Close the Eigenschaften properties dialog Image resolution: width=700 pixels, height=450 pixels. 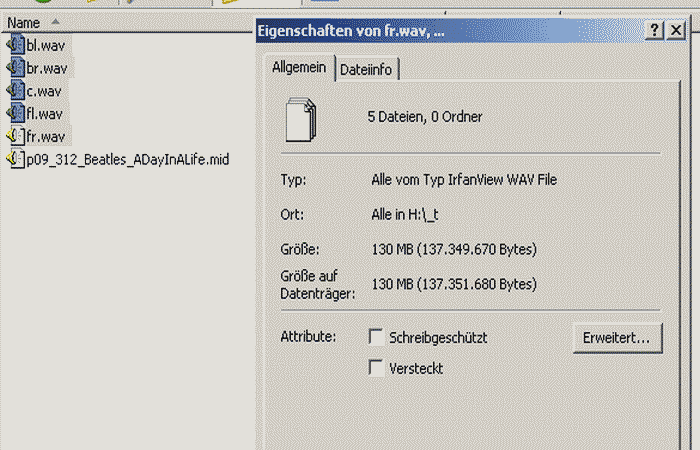coord(677,31)
